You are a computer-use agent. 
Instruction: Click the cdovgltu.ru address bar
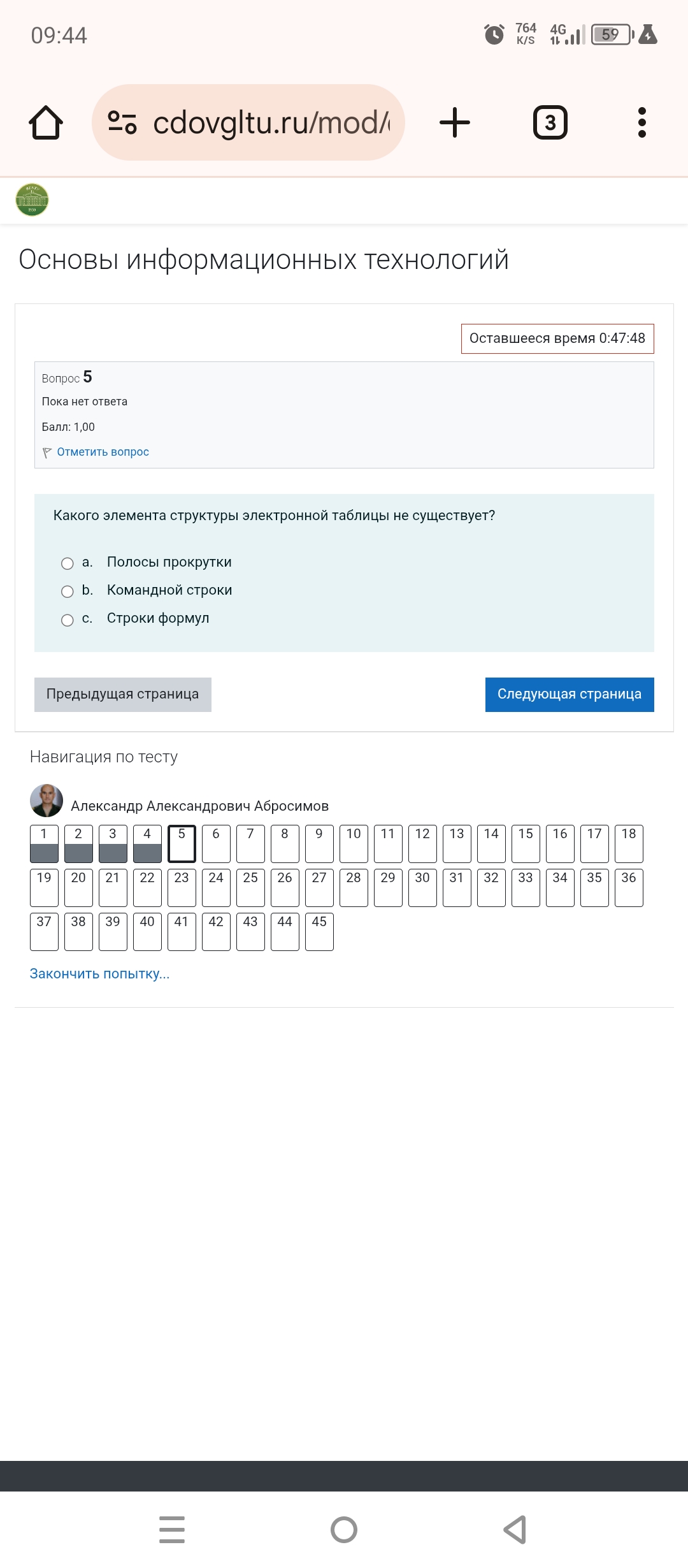(248, 122)
